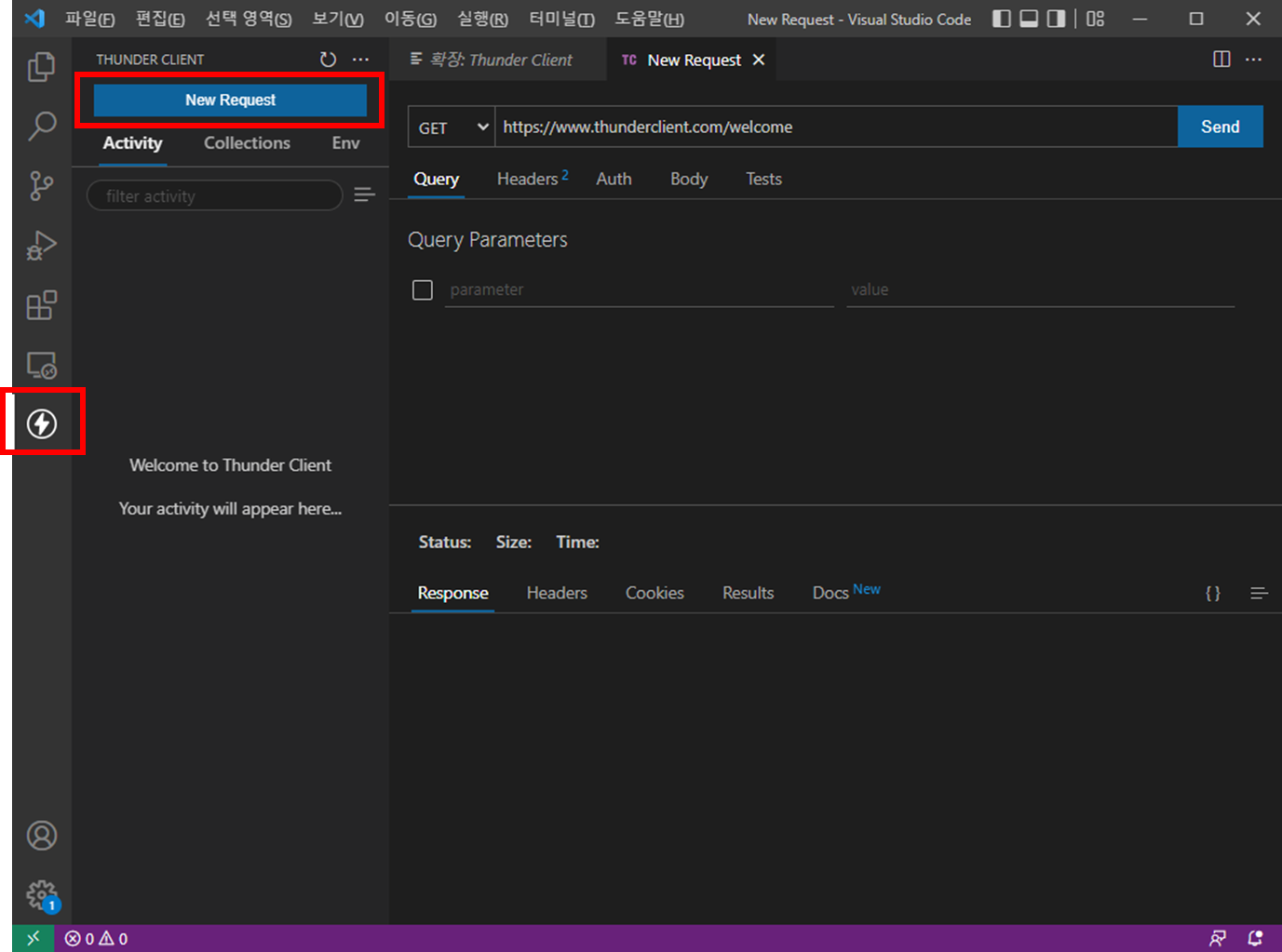This screenshot has height=952, width=1282.
Task: Click response format braces icon
Action: point(1213,593)
